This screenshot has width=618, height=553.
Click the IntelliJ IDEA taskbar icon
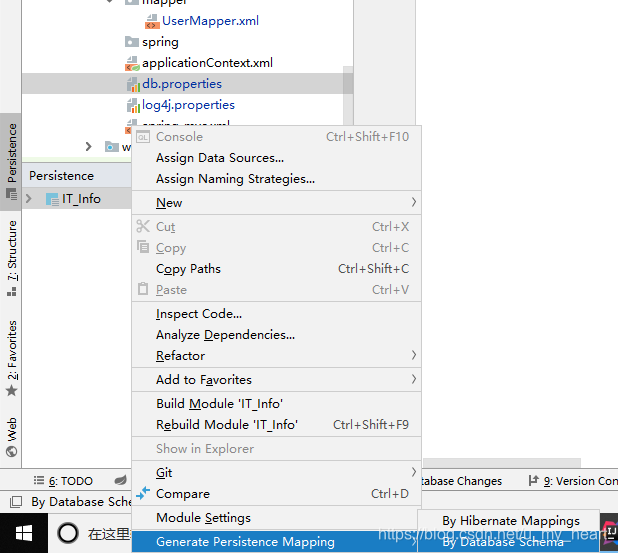610,534
